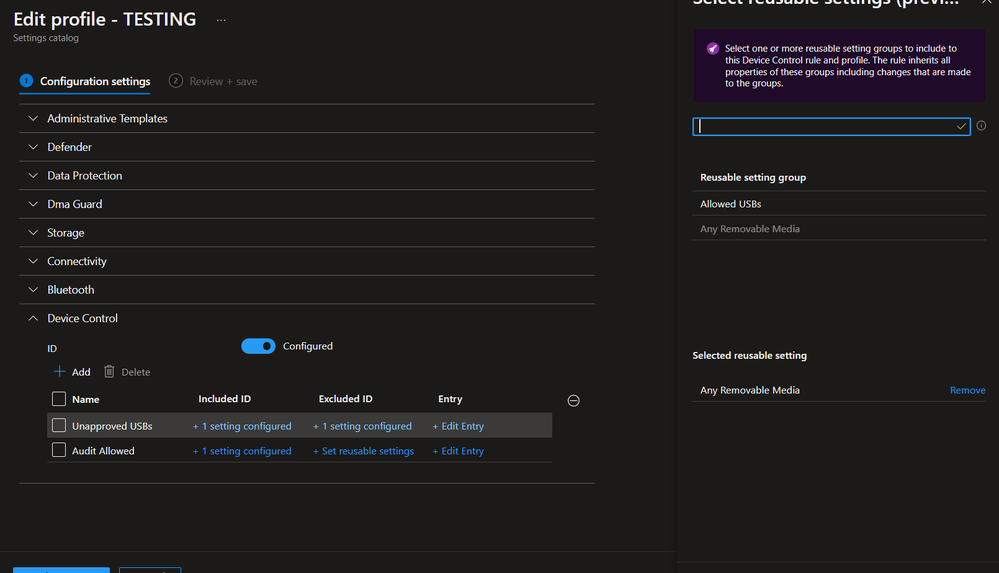The height and width of the screenshot is (573, 999).
Task: Go to the Review + save step
Action: 213,82
